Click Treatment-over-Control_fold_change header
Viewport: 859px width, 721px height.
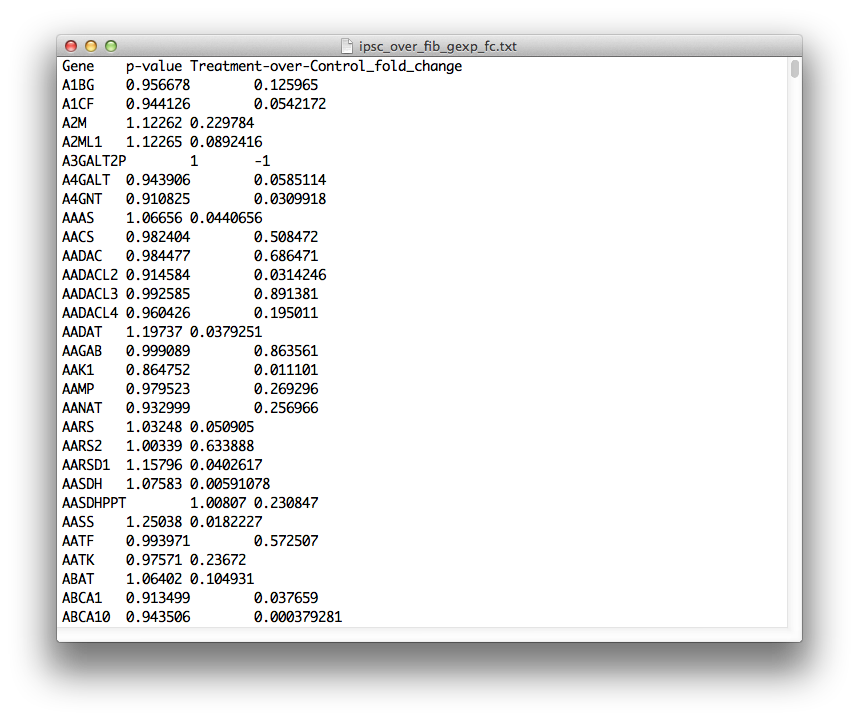(326, 66)
